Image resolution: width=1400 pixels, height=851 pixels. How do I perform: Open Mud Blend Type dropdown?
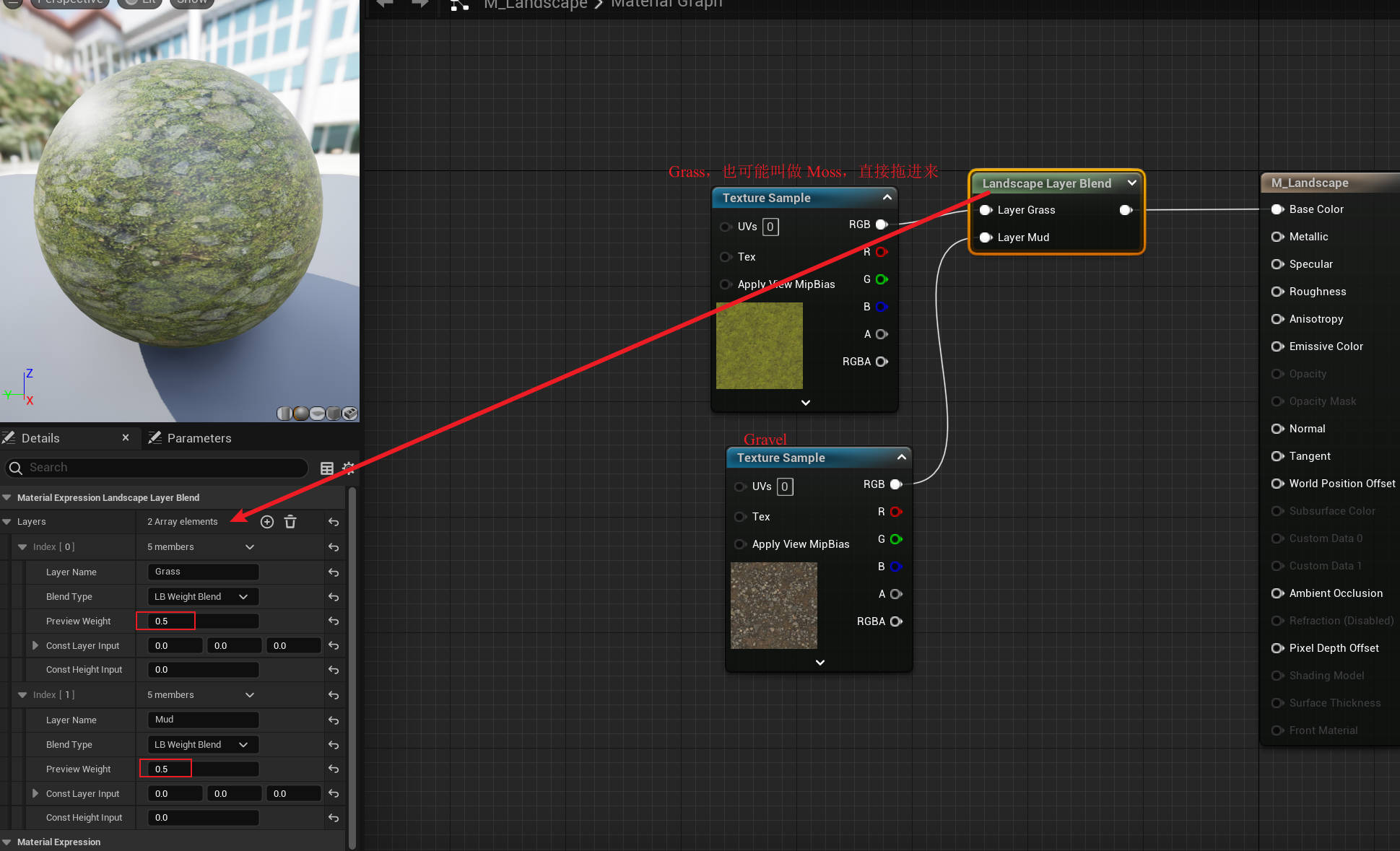(203, 745)
